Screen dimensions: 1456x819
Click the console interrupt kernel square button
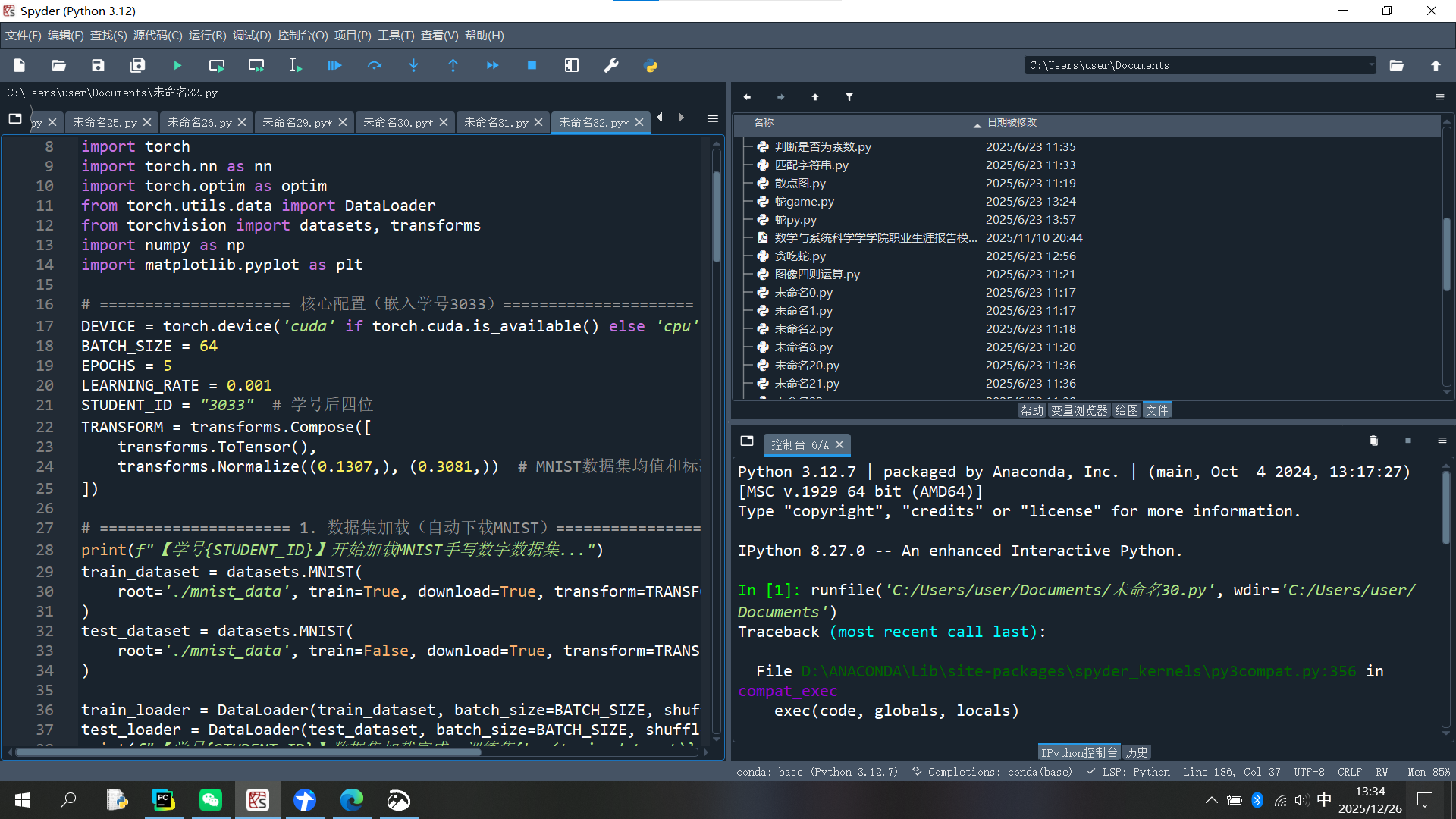(x=1407, y=441)
